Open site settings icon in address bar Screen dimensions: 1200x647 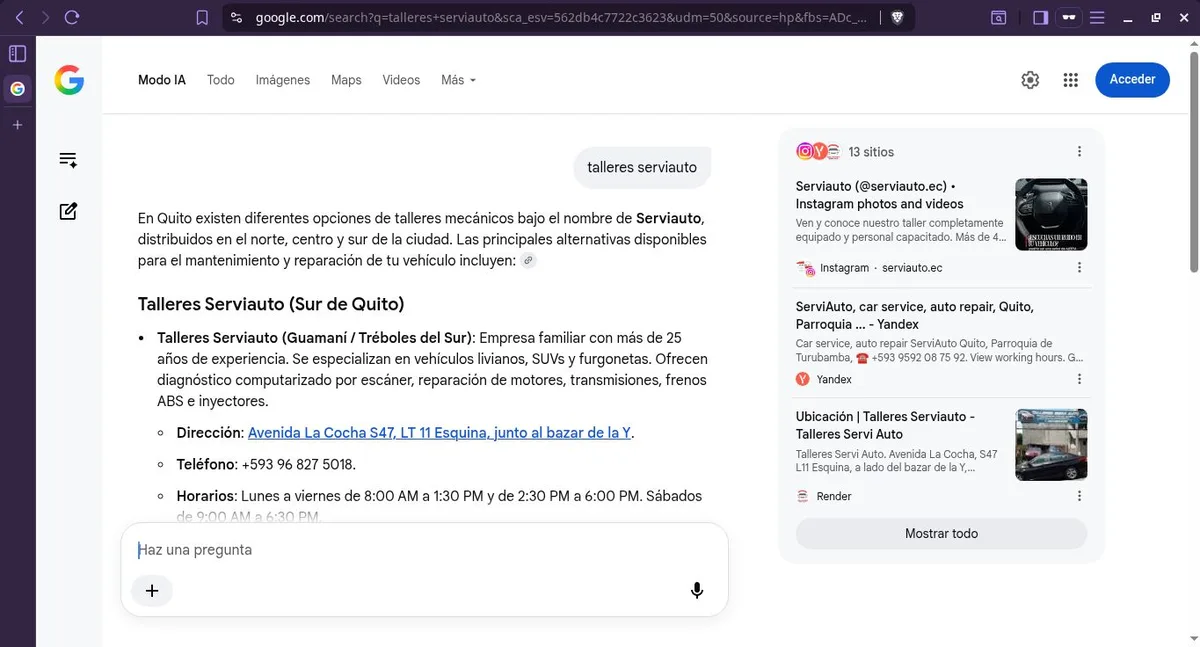point(236,17)
